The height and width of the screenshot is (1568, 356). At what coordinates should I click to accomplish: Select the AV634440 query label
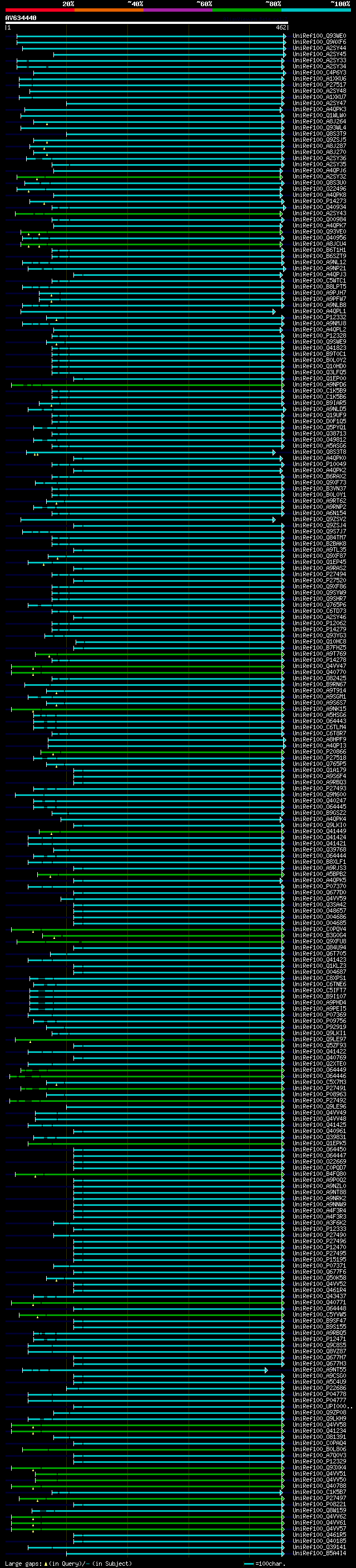pos(21,18)
